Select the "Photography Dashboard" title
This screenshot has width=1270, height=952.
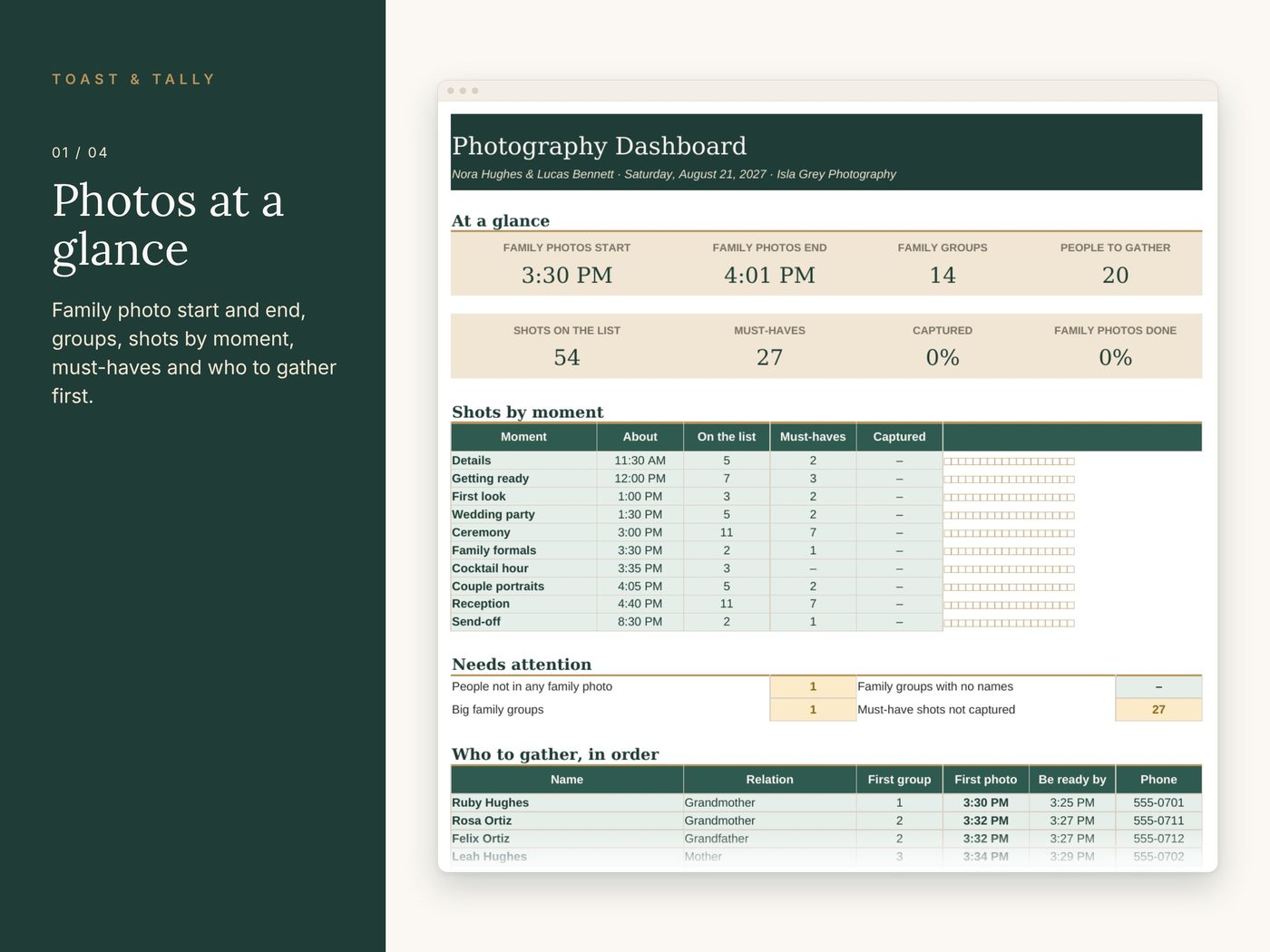[599, 146]
